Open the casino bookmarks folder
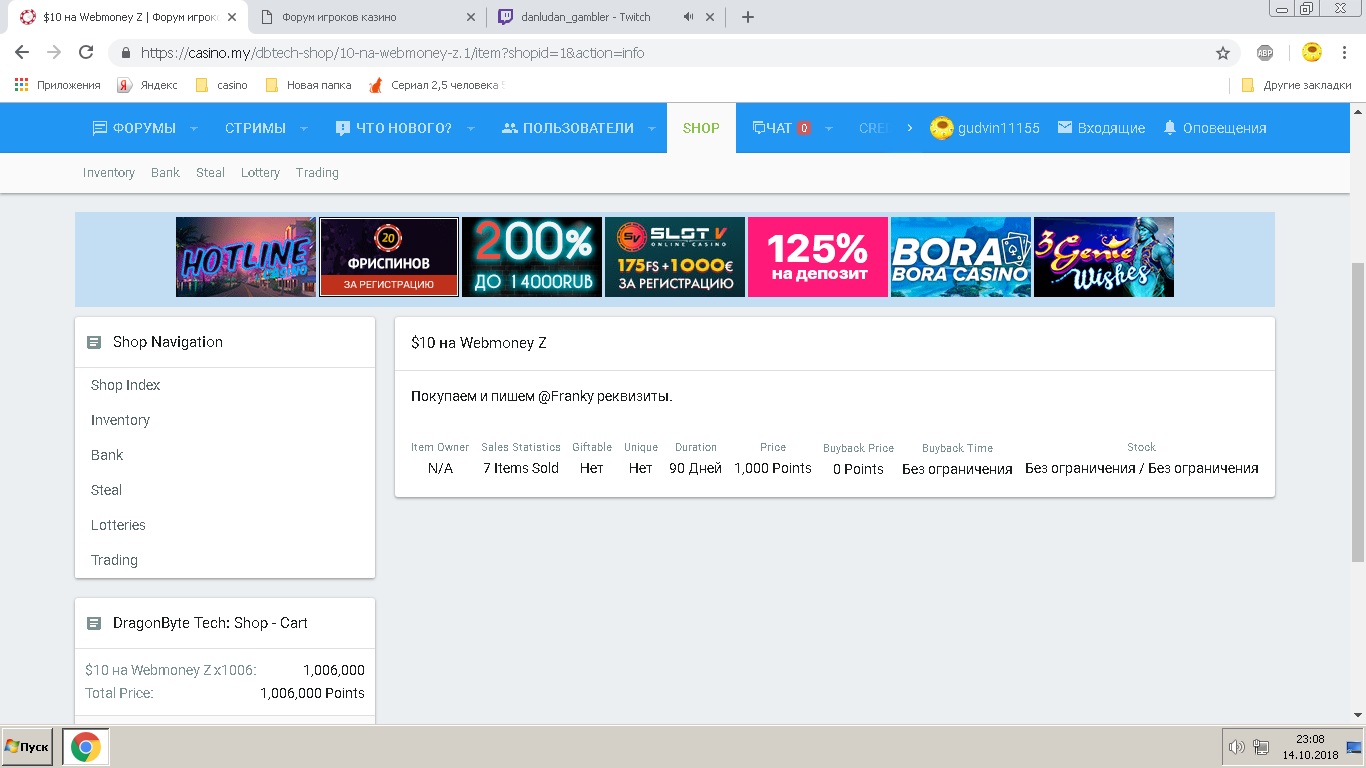This screenshot has height=768, width=1366. coord(222,85)
